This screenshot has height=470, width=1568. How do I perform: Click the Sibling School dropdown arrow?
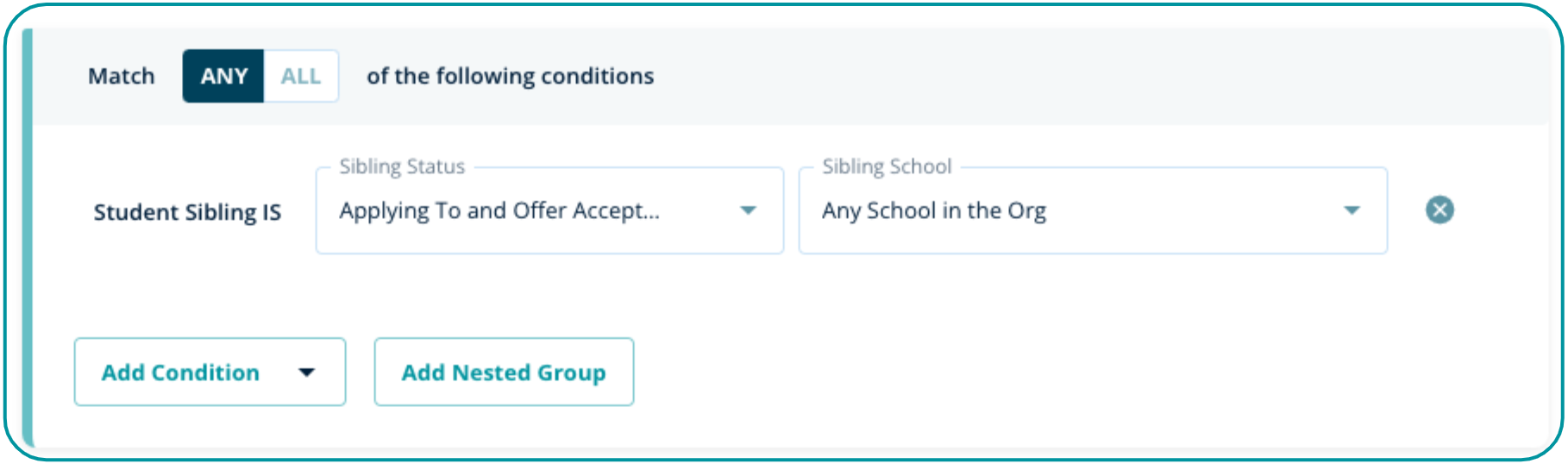pyautogui.click(x=1352, y=210)
